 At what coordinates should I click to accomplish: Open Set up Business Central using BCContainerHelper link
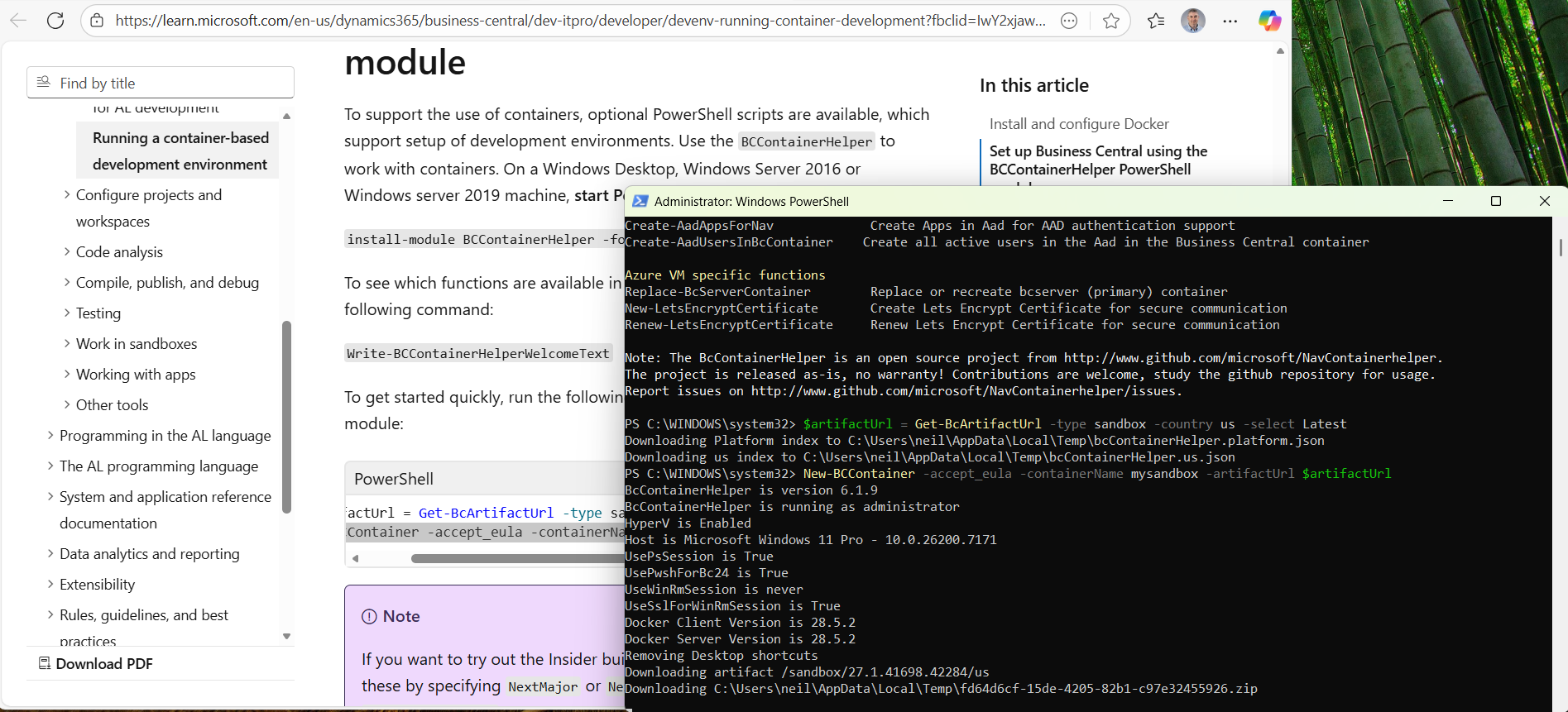click(x=1098, y=160)
